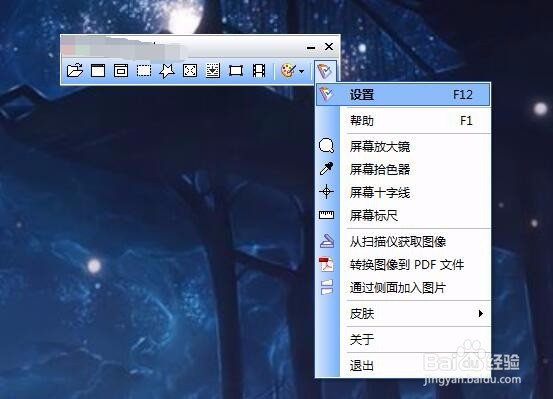This screenshot has height=399, width=553.
Task: Capture full screen toolbar icon
Action: click(190, 71)
